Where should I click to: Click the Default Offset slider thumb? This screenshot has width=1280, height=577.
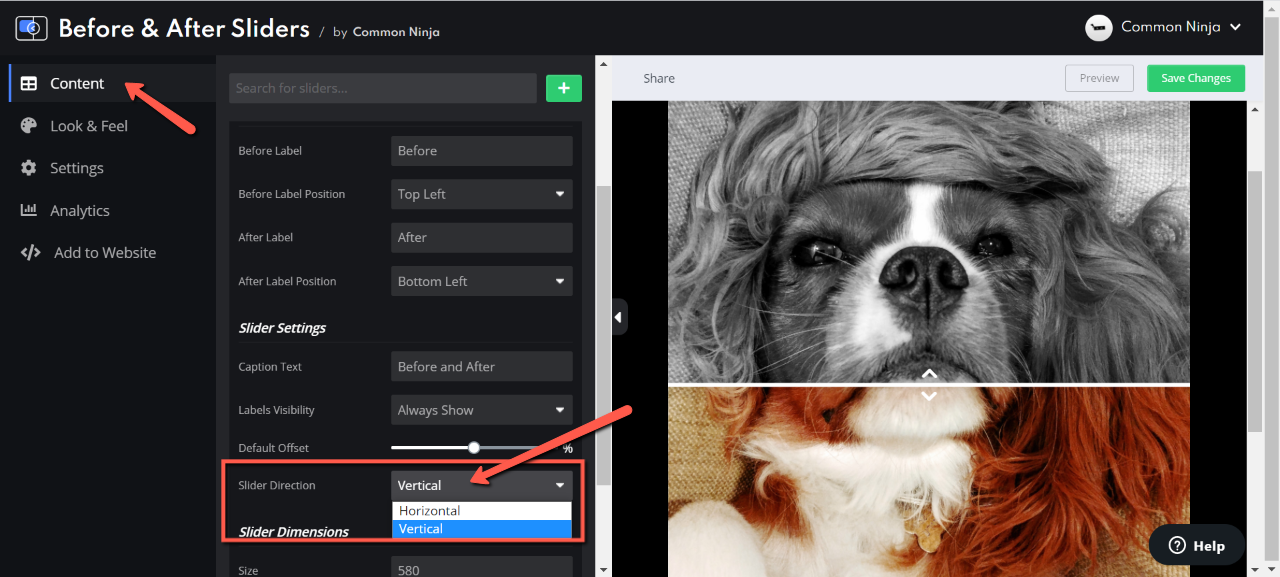tap(474, 448)
